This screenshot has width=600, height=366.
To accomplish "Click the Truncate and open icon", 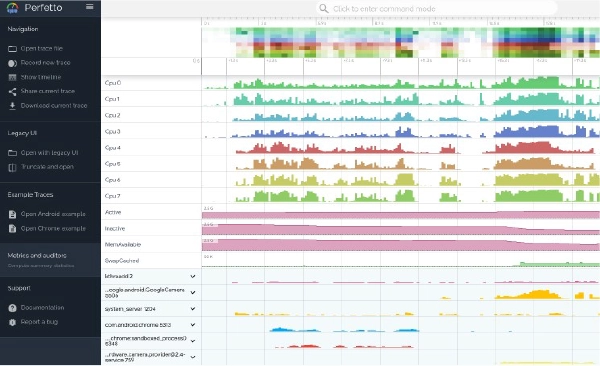I will (12, 167).
